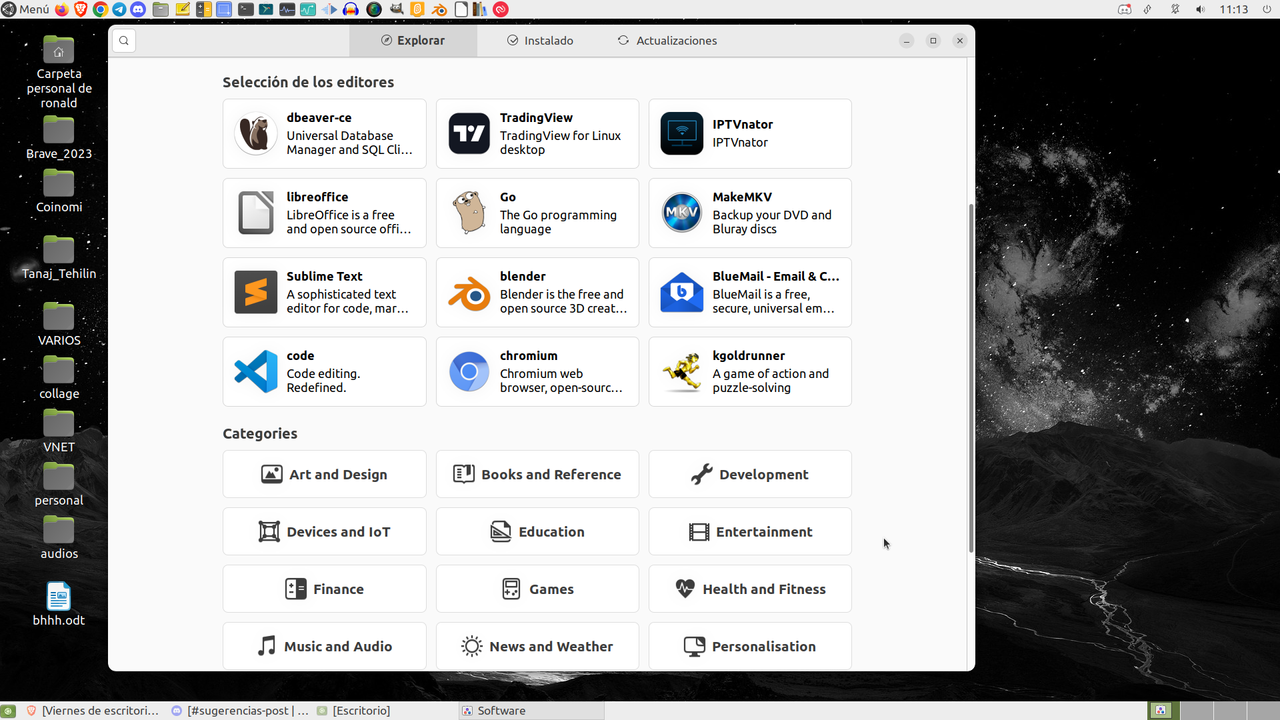This screenshot has width=1280, height=720.
Task: Open the Discord tray icon with red badge
Action: click(1125, 9)
